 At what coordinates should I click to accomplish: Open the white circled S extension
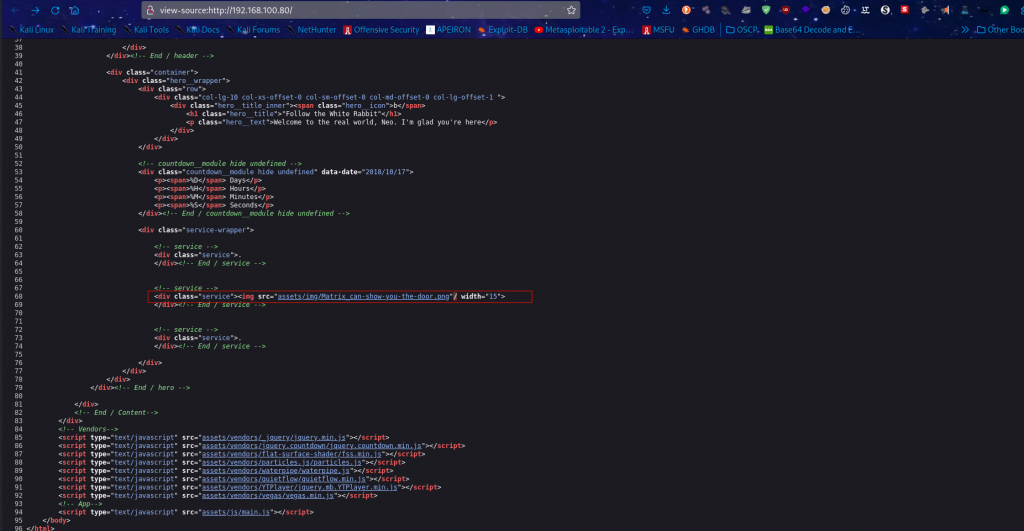click(x=886, y=10)
